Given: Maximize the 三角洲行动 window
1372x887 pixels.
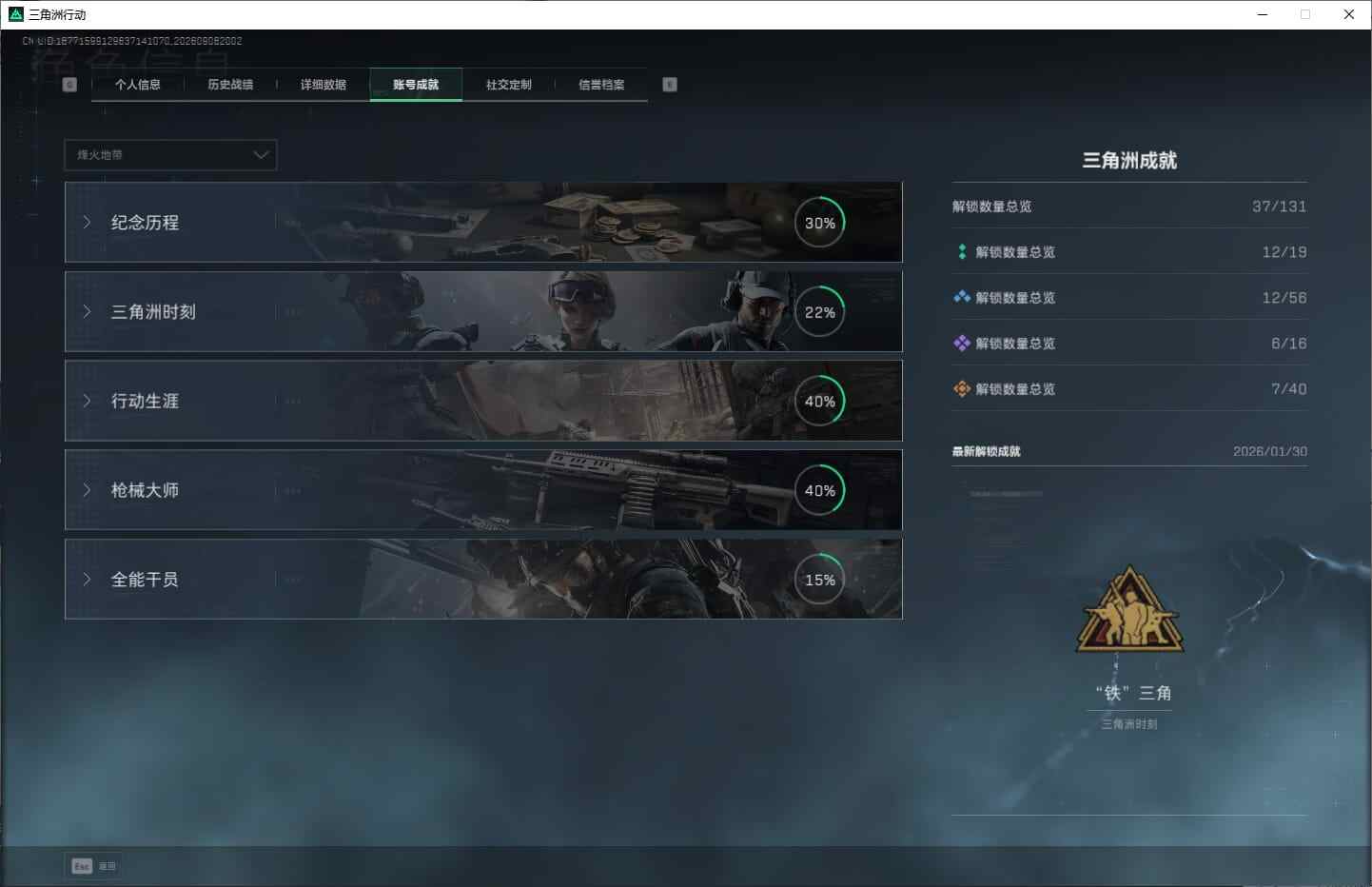Looking at the screenshot, I should [x=1305, y=14].
